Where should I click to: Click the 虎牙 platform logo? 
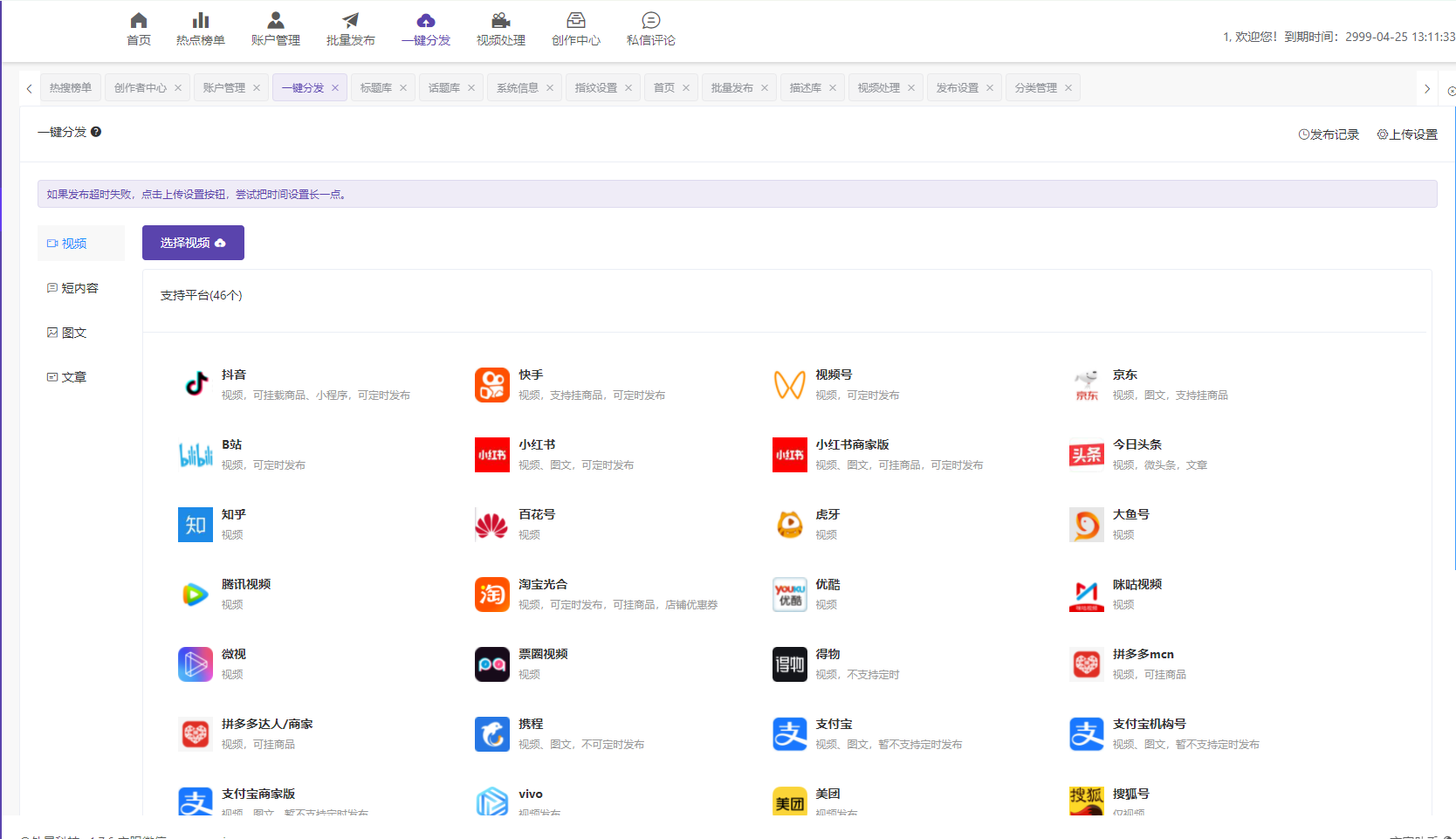[790, 525]
